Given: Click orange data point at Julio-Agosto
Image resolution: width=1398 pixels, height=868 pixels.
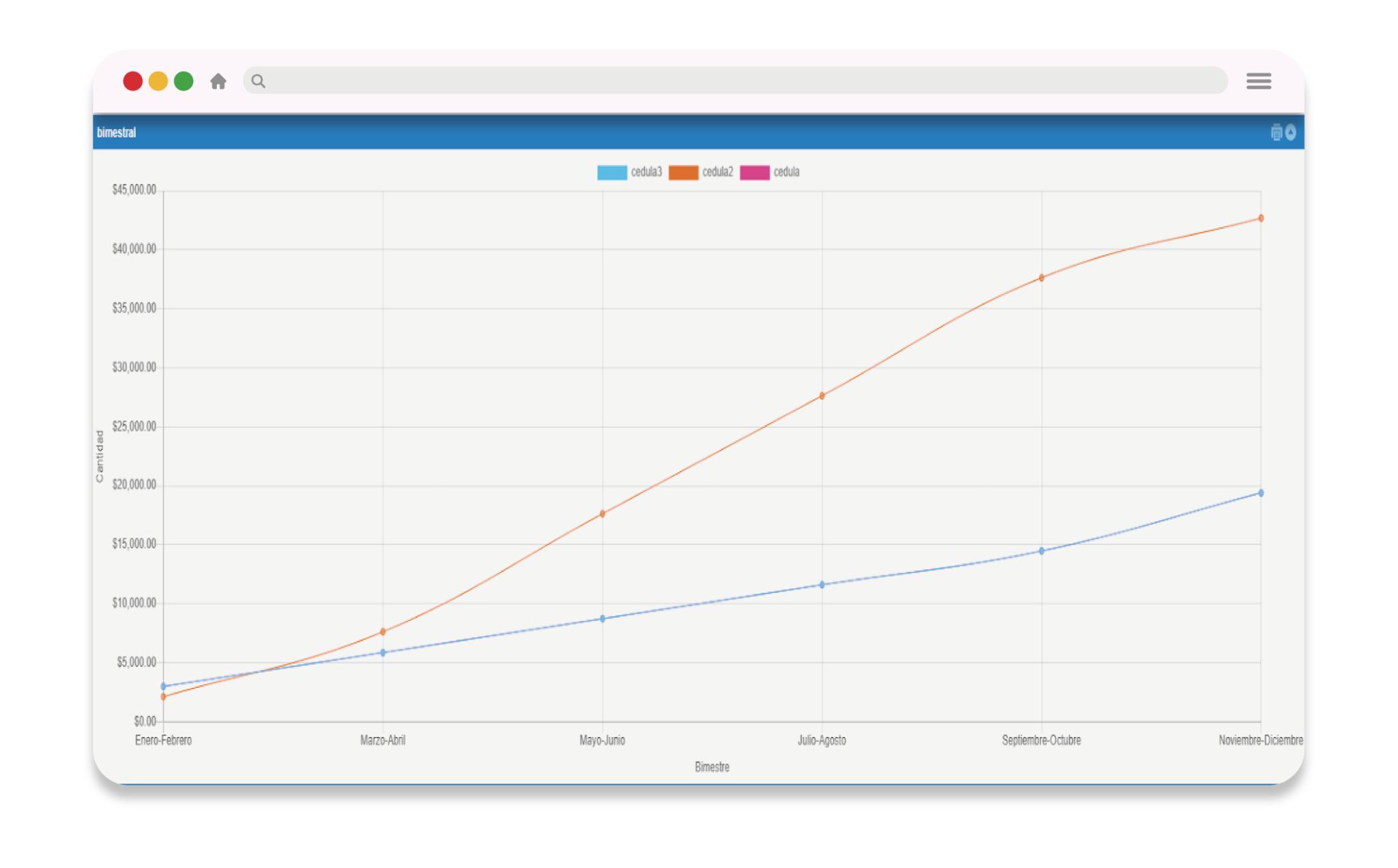Looking at the screenshot, I should coord(822,396).
